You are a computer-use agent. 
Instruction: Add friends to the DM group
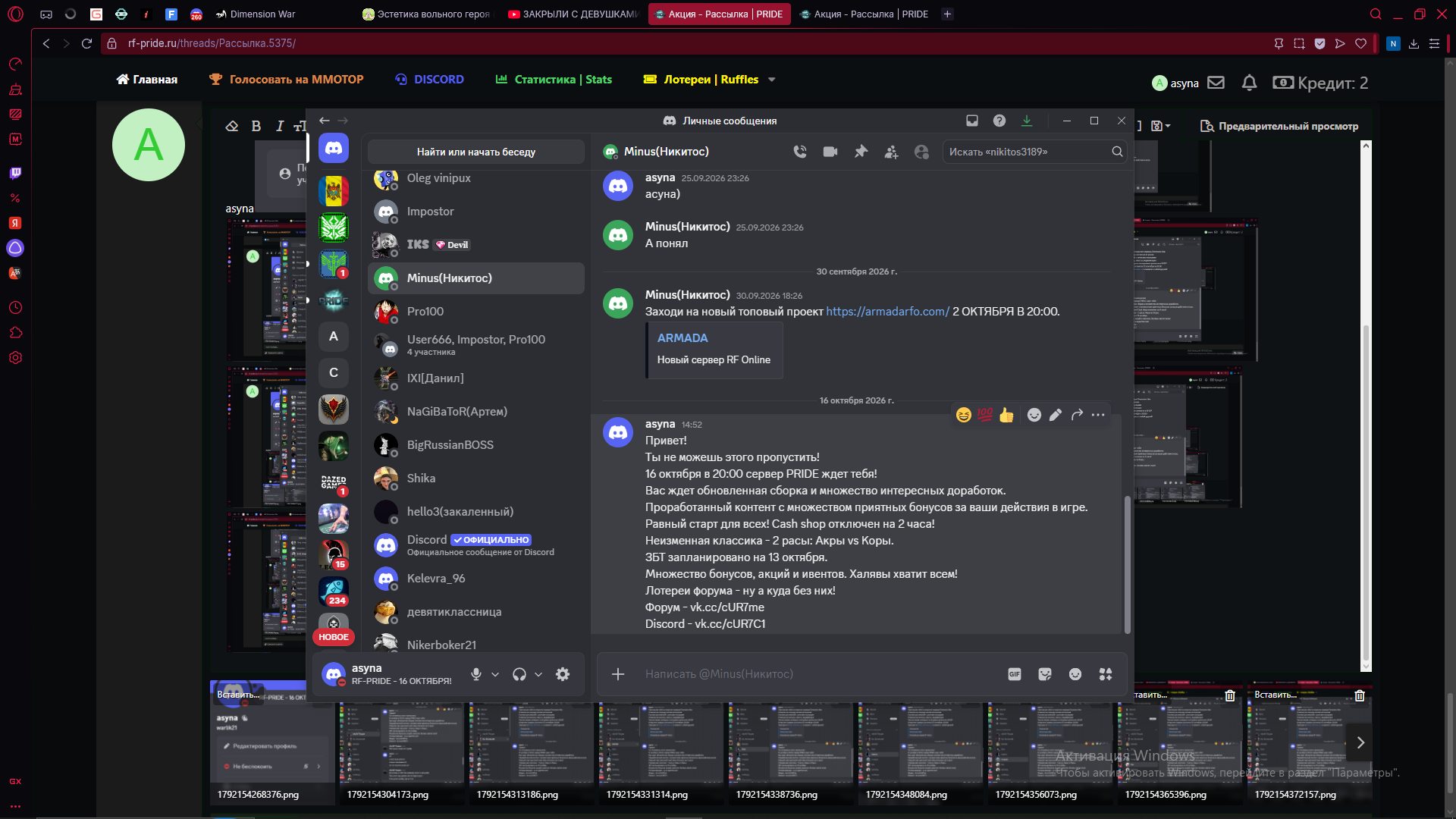pos(891,152)
